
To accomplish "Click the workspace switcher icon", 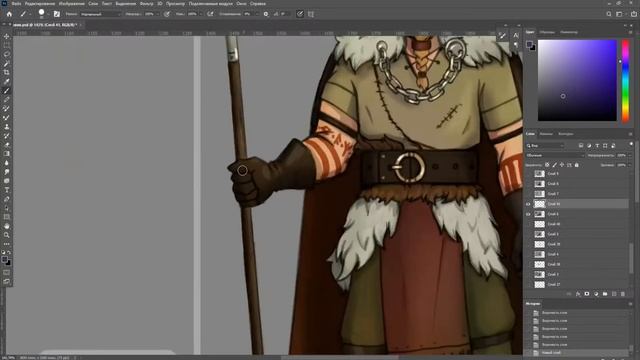I will click(619, 14).
